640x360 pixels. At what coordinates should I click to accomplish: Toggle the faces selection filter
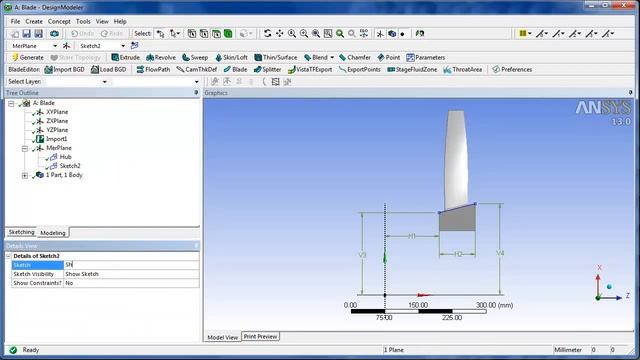[x=216, y=33]
